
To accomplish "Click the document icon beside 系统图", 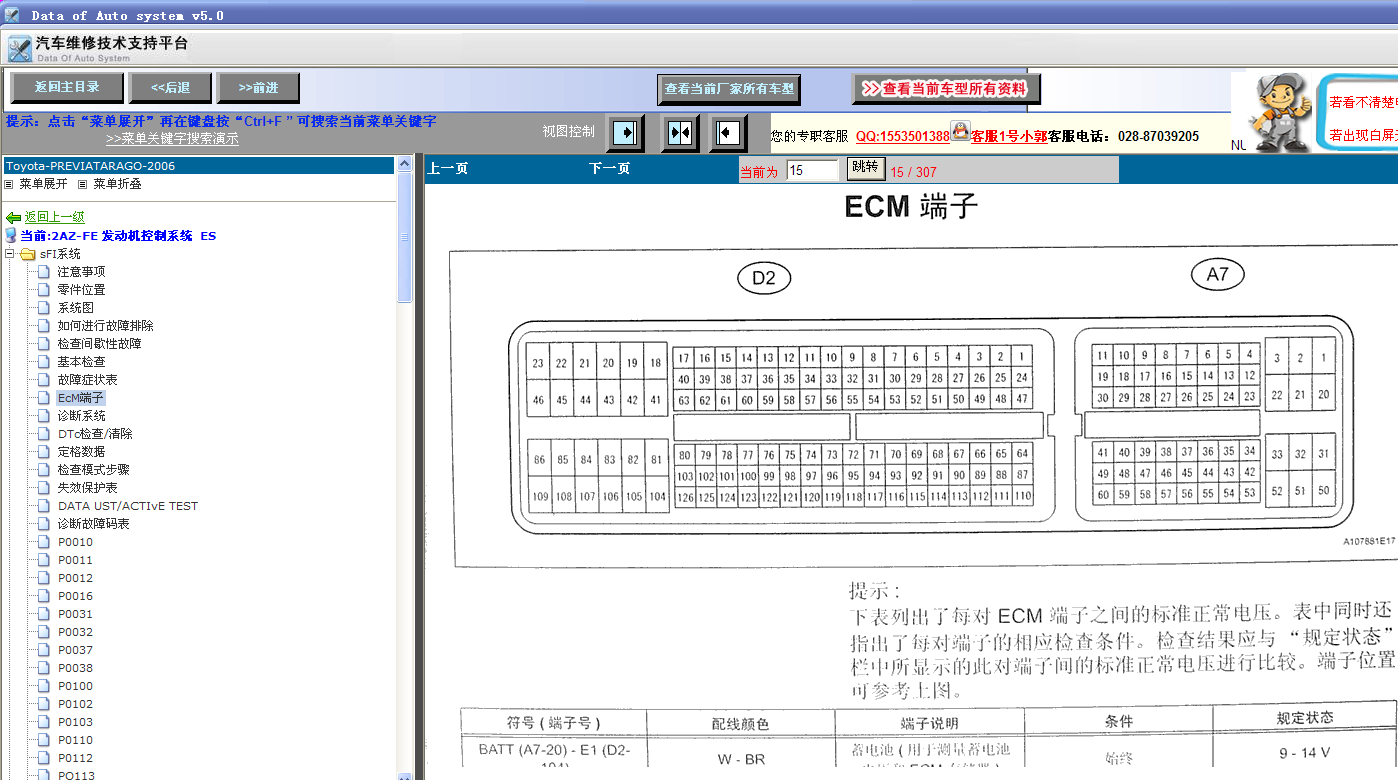I will pyautogui.click(x=43, y=308).
